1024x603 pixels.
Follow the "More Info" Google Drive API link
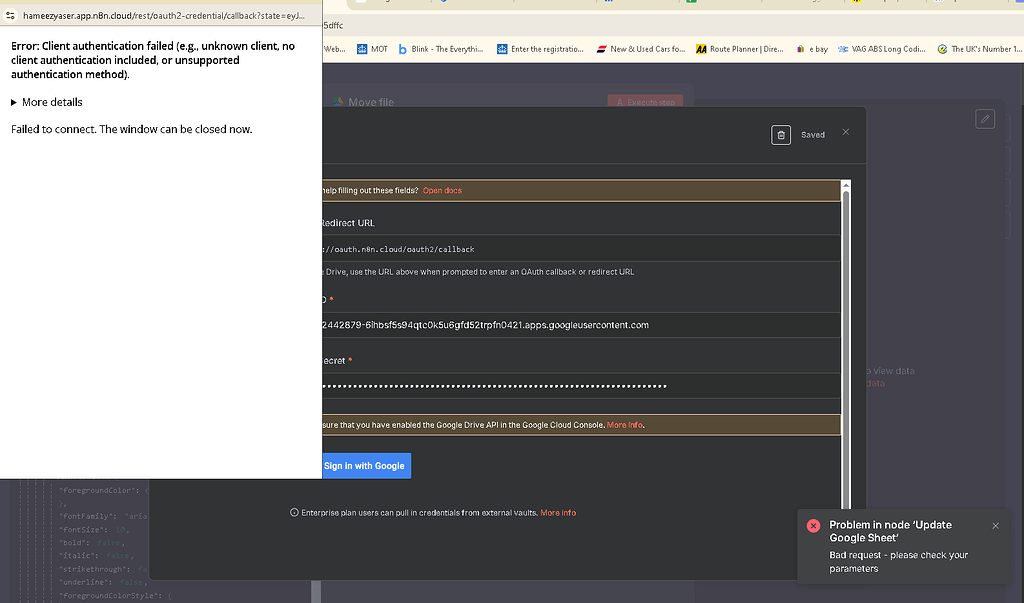624,424
